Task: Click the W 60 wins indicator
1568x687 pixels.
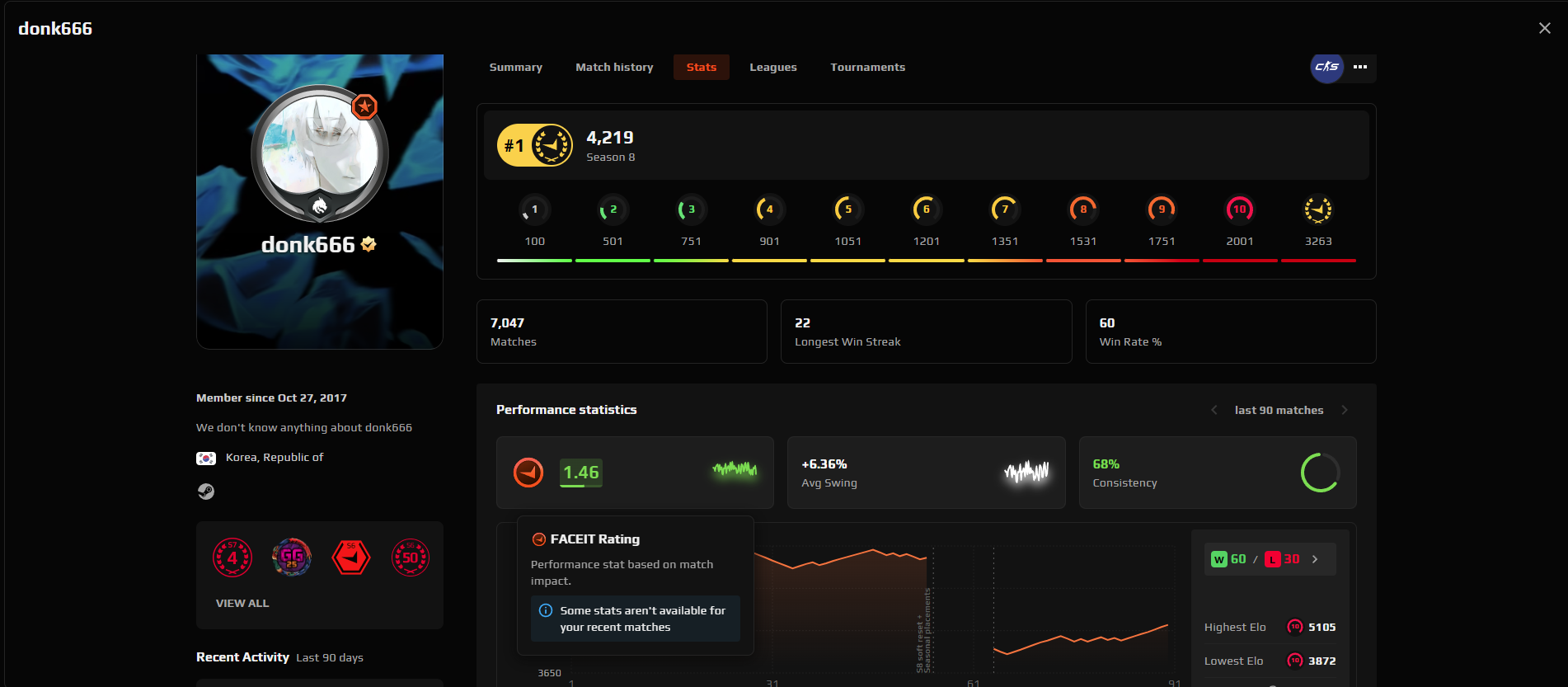Action: click(1228, 559)
